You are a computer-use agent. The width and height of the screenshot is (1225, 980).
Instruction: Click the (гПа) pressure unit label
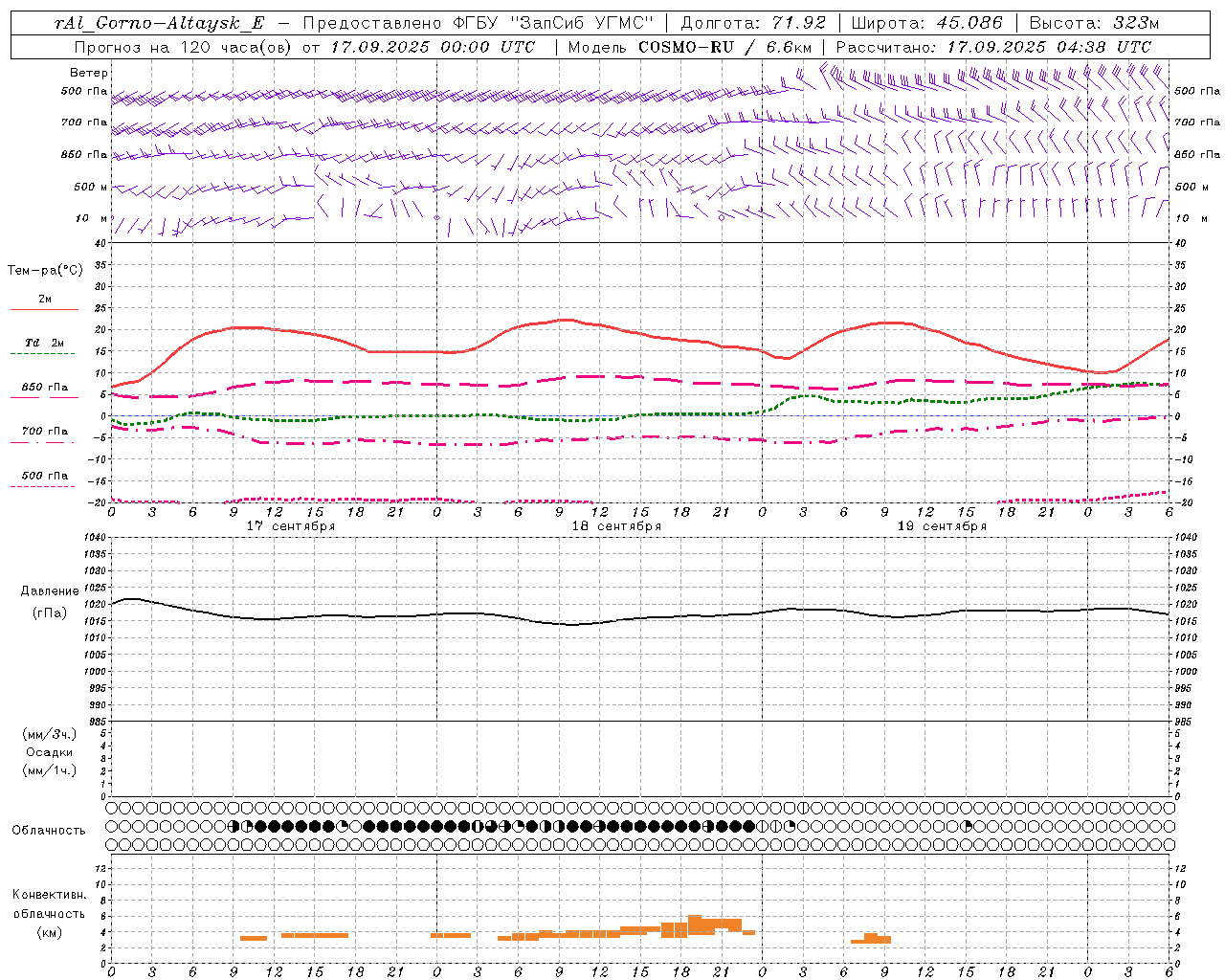50,612
